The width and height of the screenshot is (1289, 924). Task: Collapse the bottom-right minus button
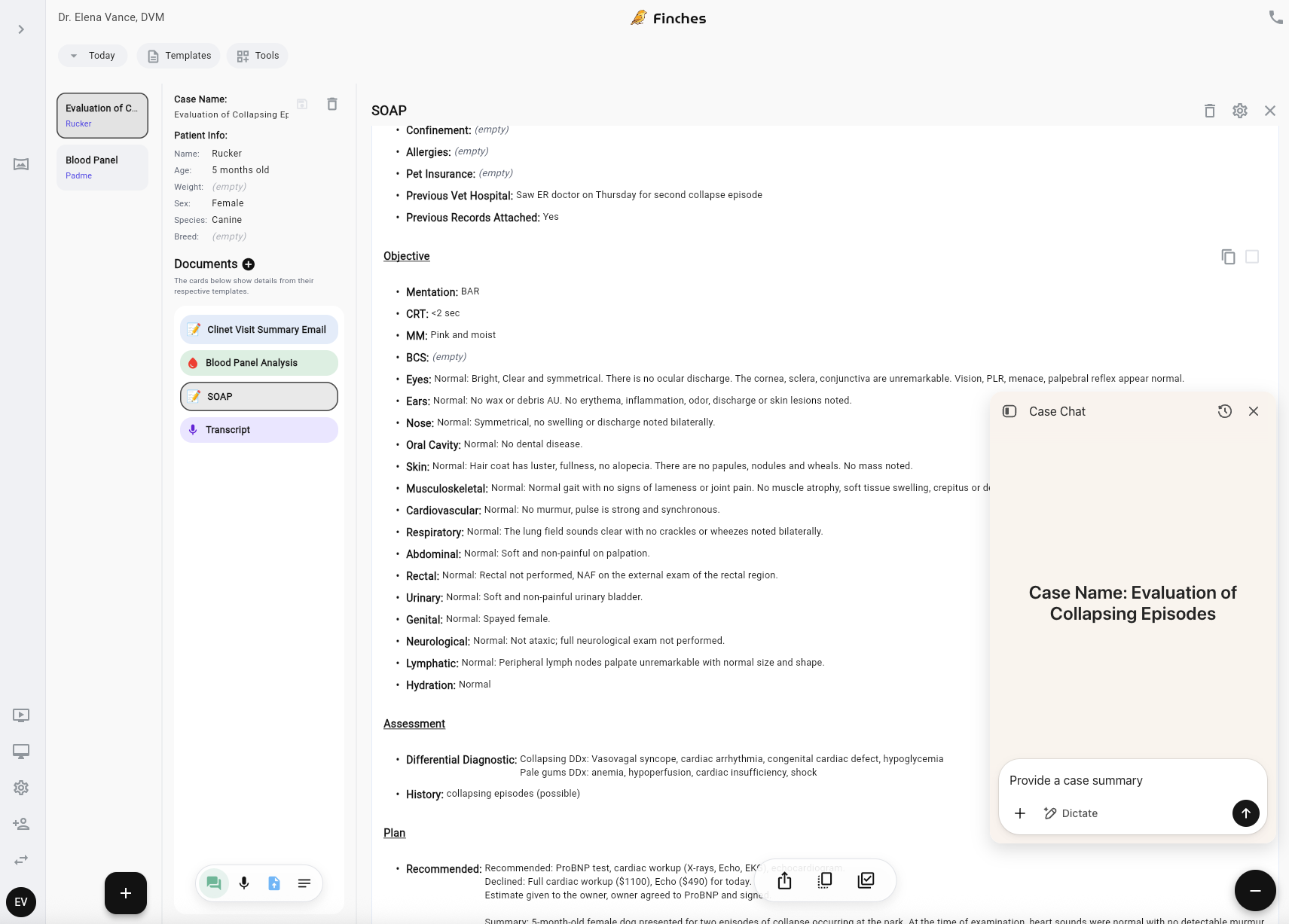1254,890
